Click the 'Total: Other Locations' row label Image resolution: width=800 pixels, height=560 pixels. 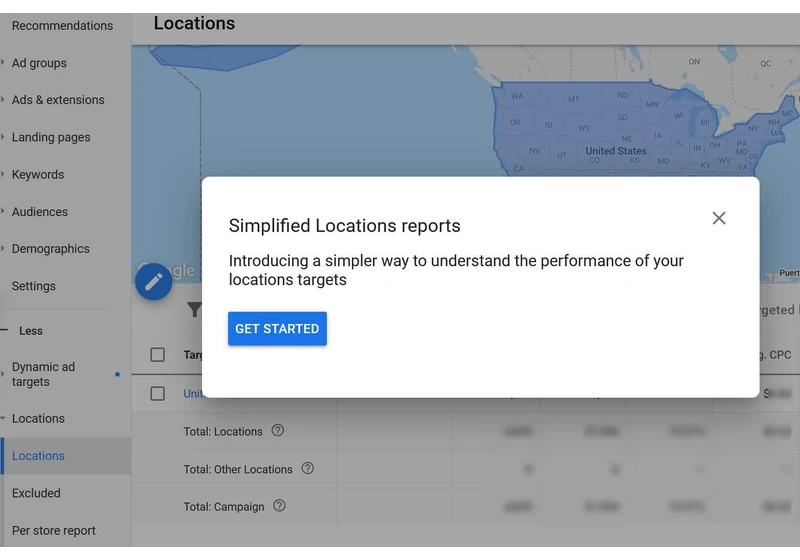[x=238, y=469]
